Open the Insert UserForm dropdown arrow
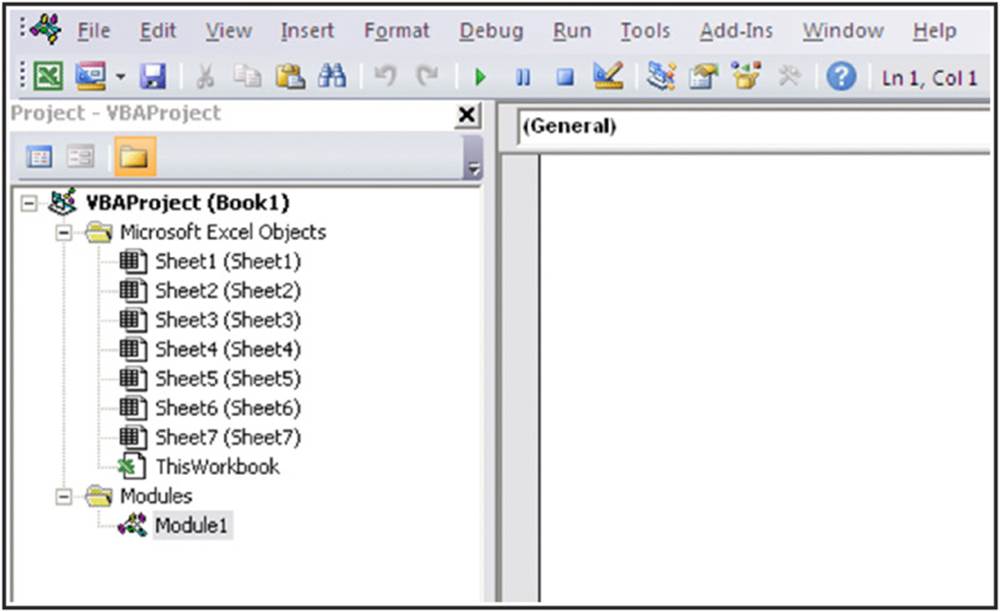 121,78
